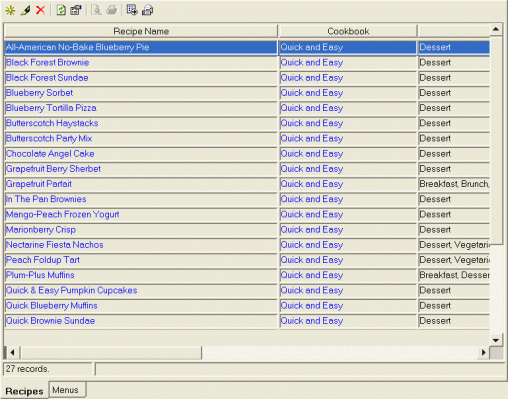Click the Edit recipe pen icon
This screenshot has width=508, height=399.
click(26, 10)
